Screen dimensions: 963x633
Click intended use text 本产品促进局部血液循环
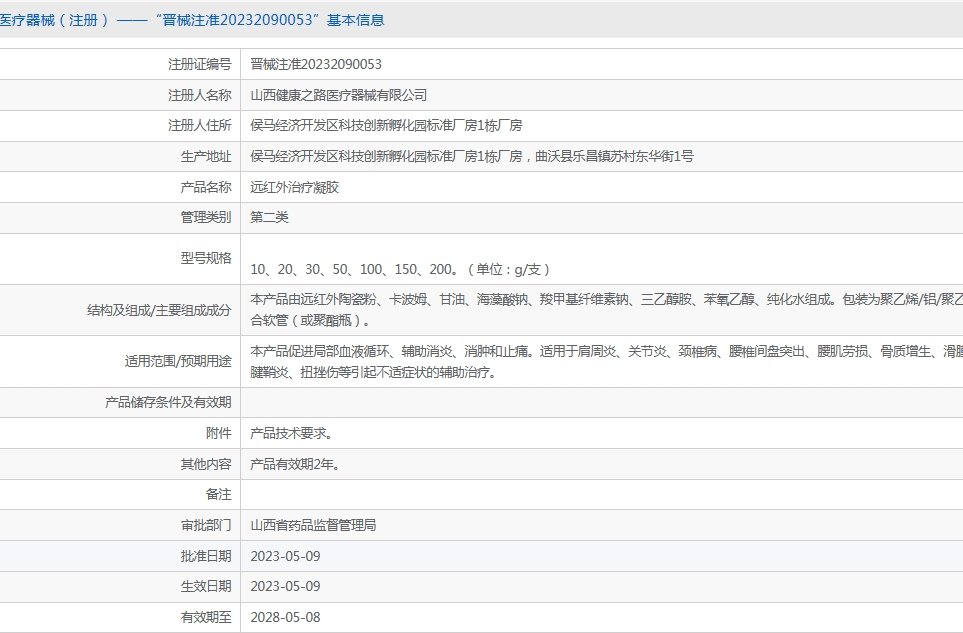[x=606, y=362]
